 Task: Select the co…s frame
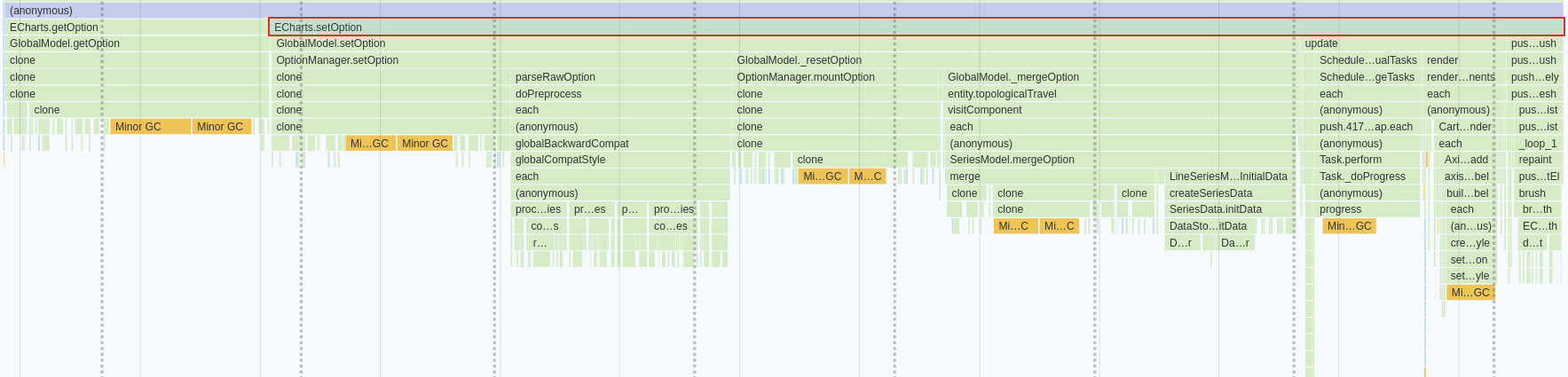(x=545, y=226)
